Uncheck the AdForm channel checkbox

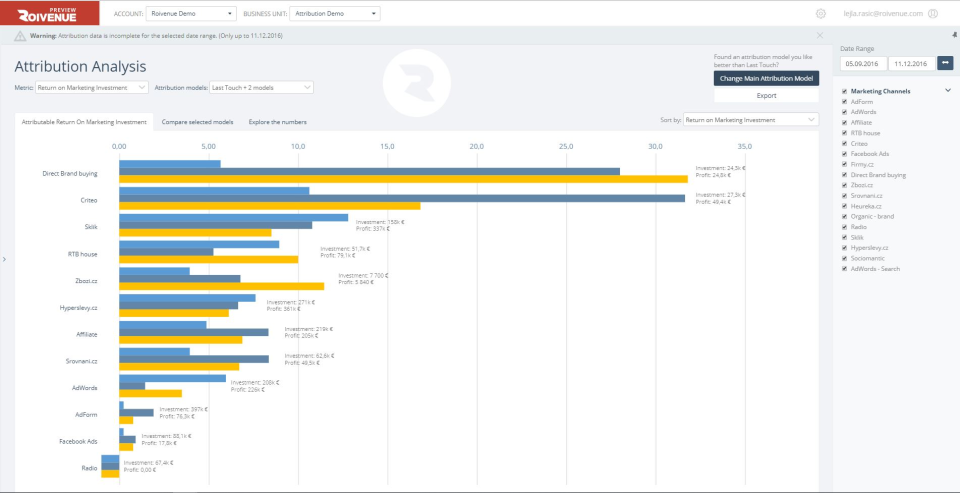(x=845, y=102)
